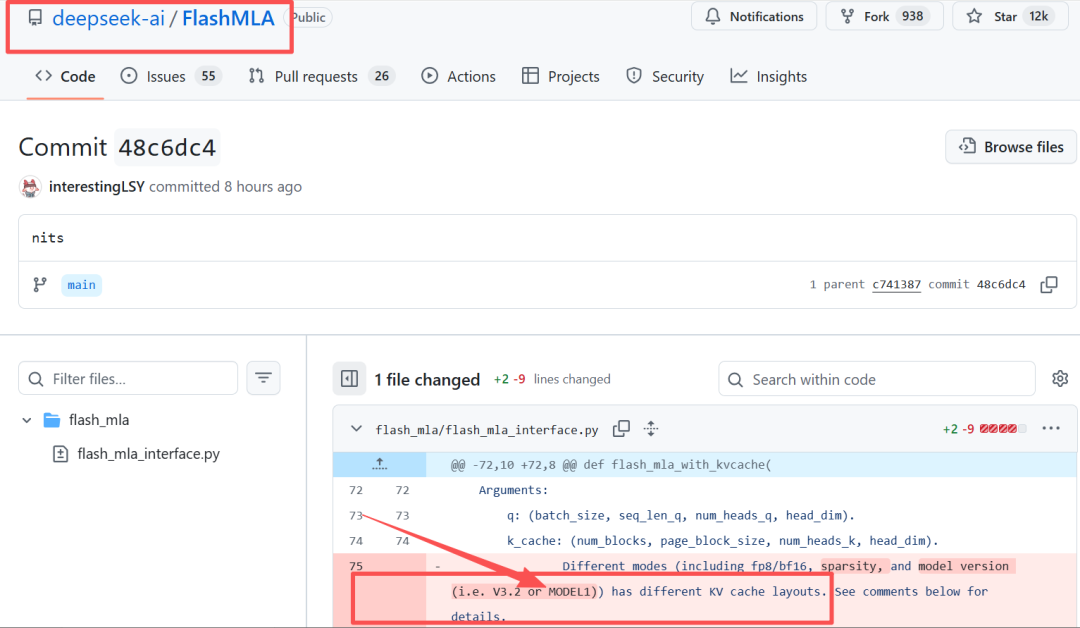This screenshot has height=628, width=1080.
Task: Open the file's more options menu
Action: pos(1051,428)
